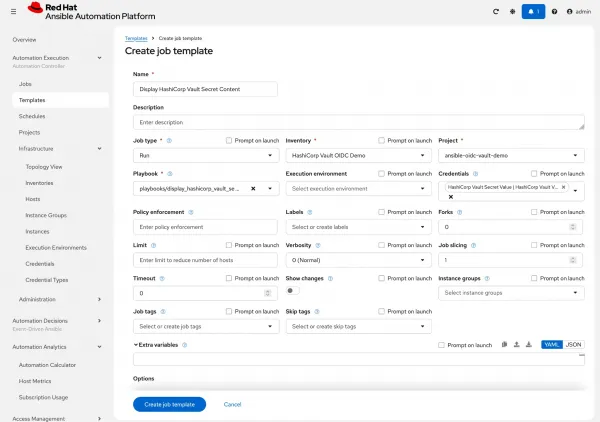Go to Templates breadcrumb link
This screenshot has width=600, height=422.
pos(136,38)
